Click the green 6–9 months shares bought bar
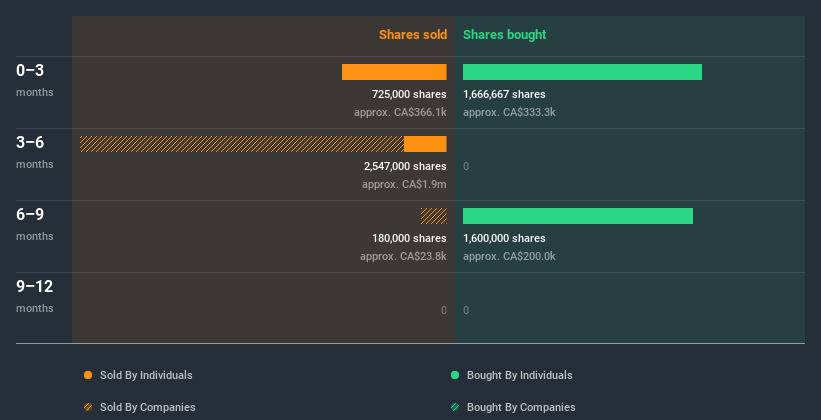 [577, 216]
